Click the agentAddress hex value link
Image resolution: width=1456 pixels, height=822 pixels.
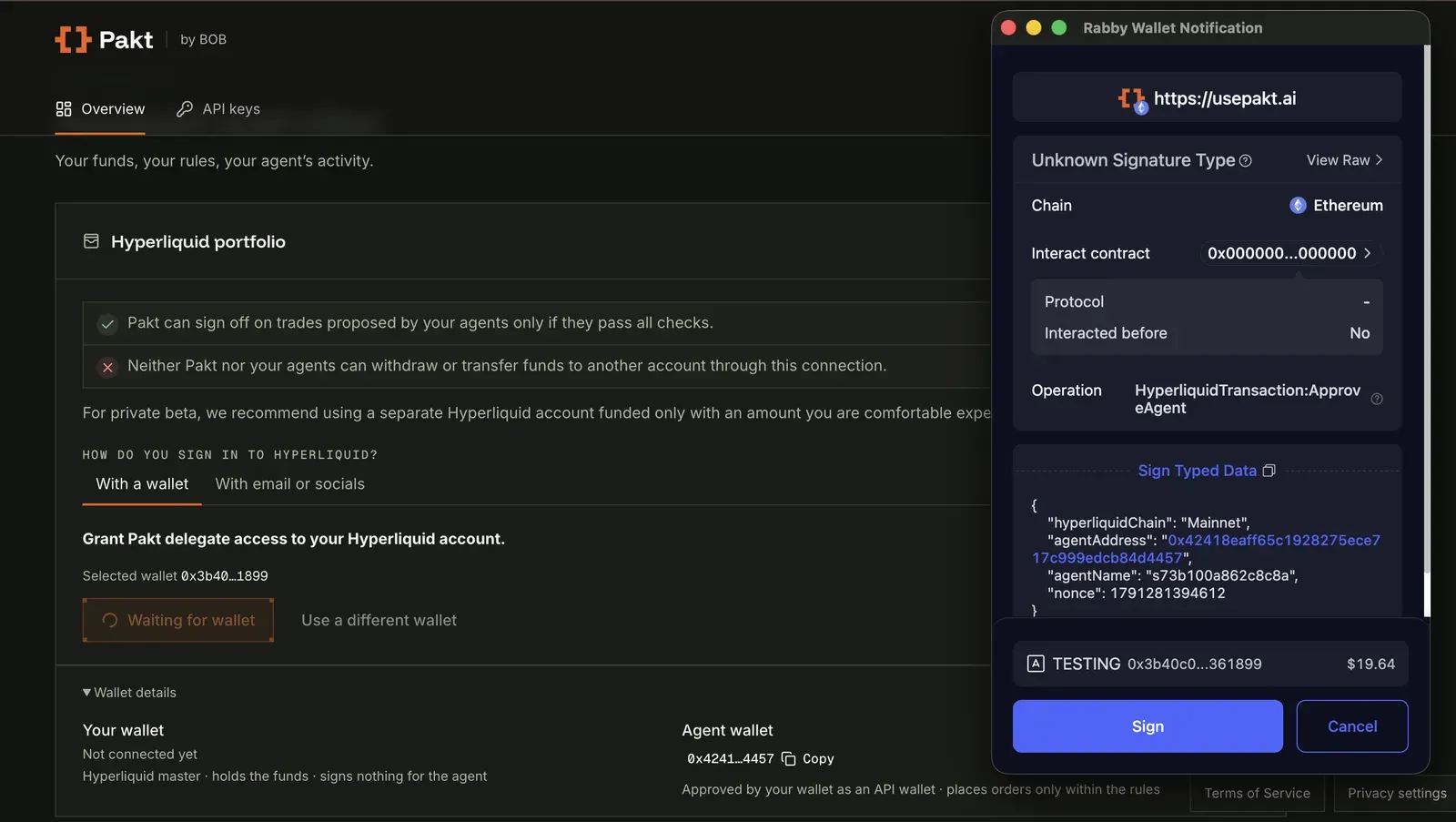click(x=1207, y=549)
